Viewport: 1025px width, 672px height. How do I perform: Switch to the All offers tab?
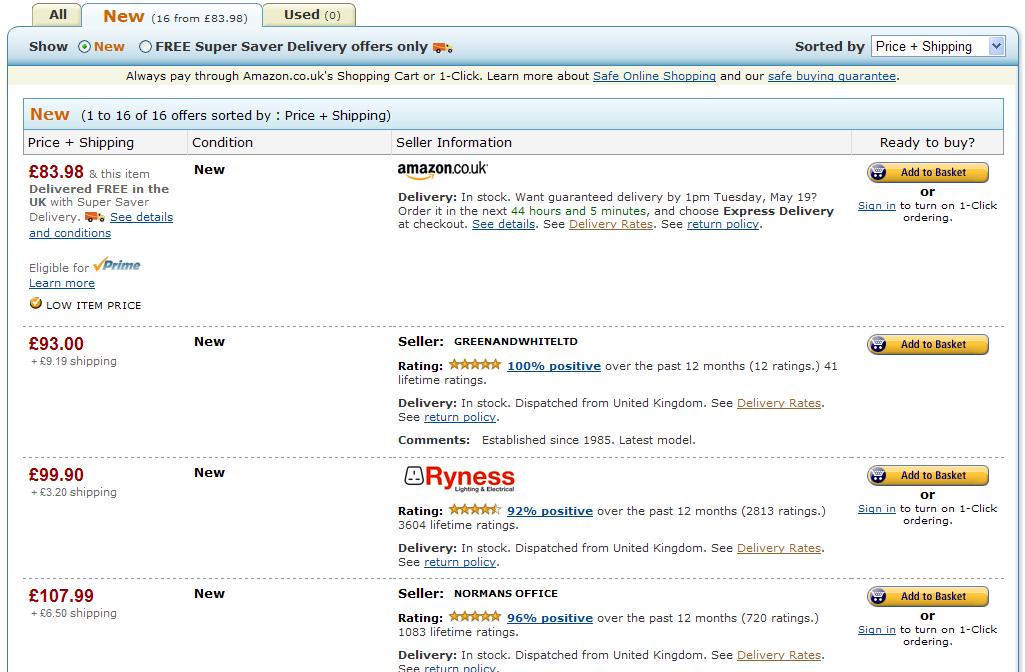(58, 14)
